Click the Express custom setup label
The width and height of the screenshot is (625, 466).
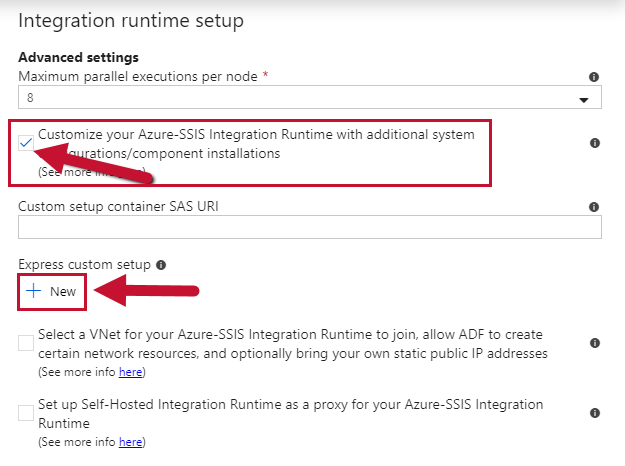pyautogui.click(x=84, y=265)
